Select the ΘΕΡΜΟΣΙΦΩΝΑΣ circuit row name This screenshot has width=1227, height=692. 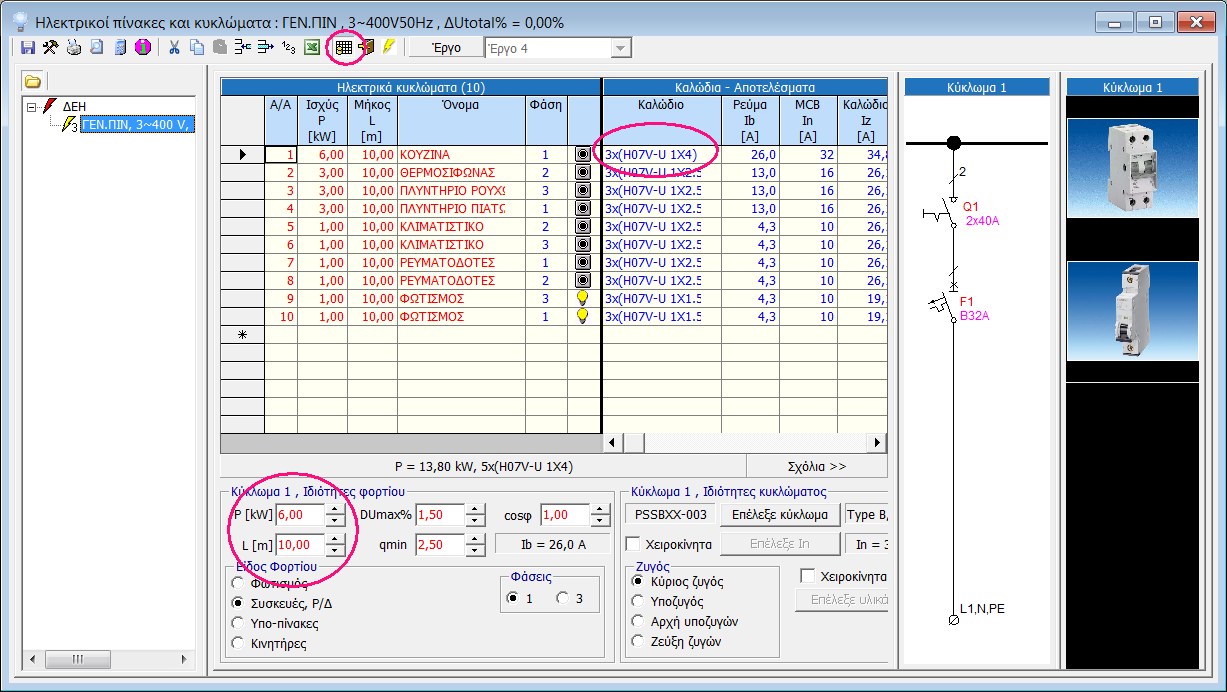pos(447,173)
